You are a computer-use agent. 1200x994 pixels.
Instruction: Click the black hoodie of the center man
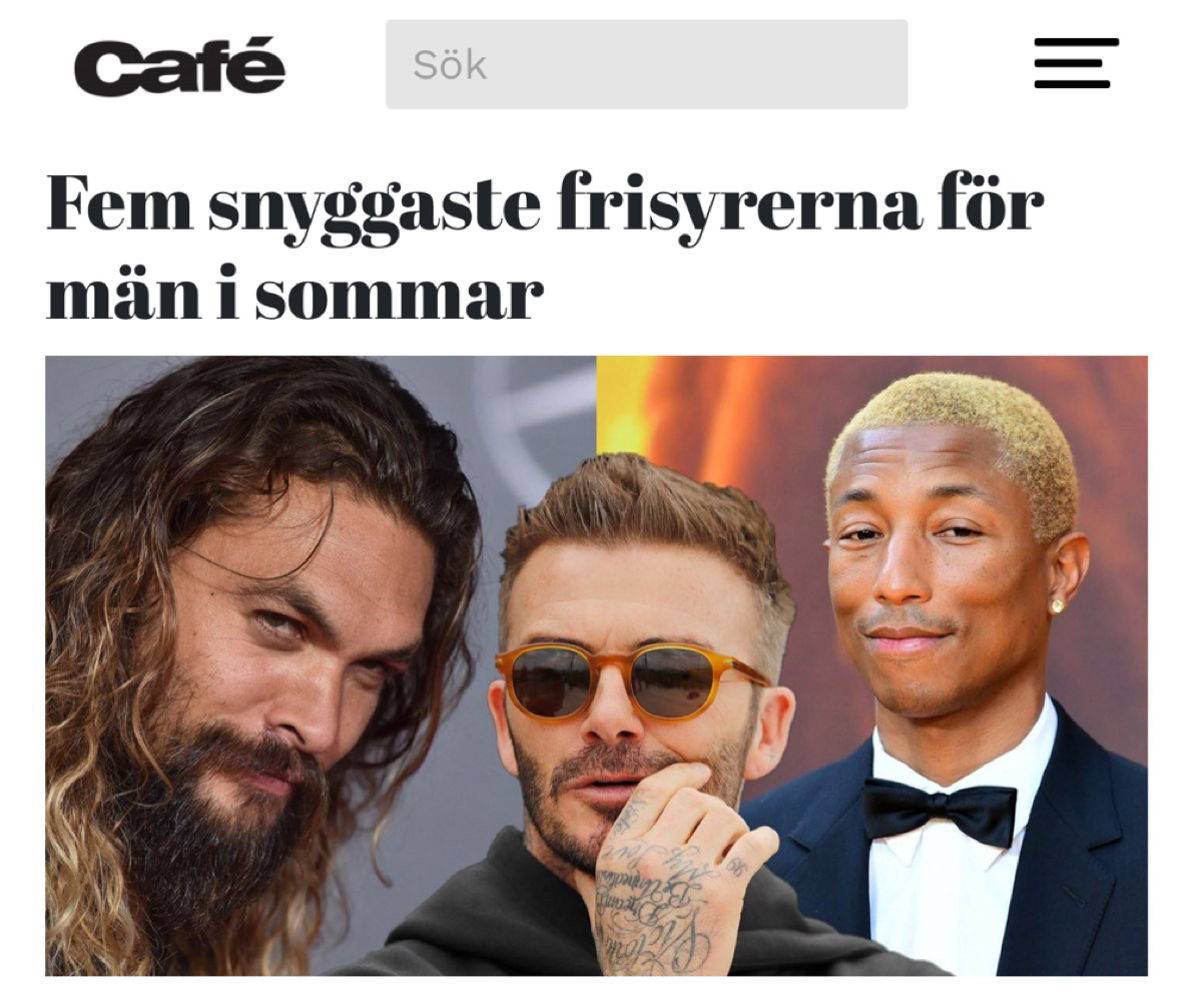point(500,920)
